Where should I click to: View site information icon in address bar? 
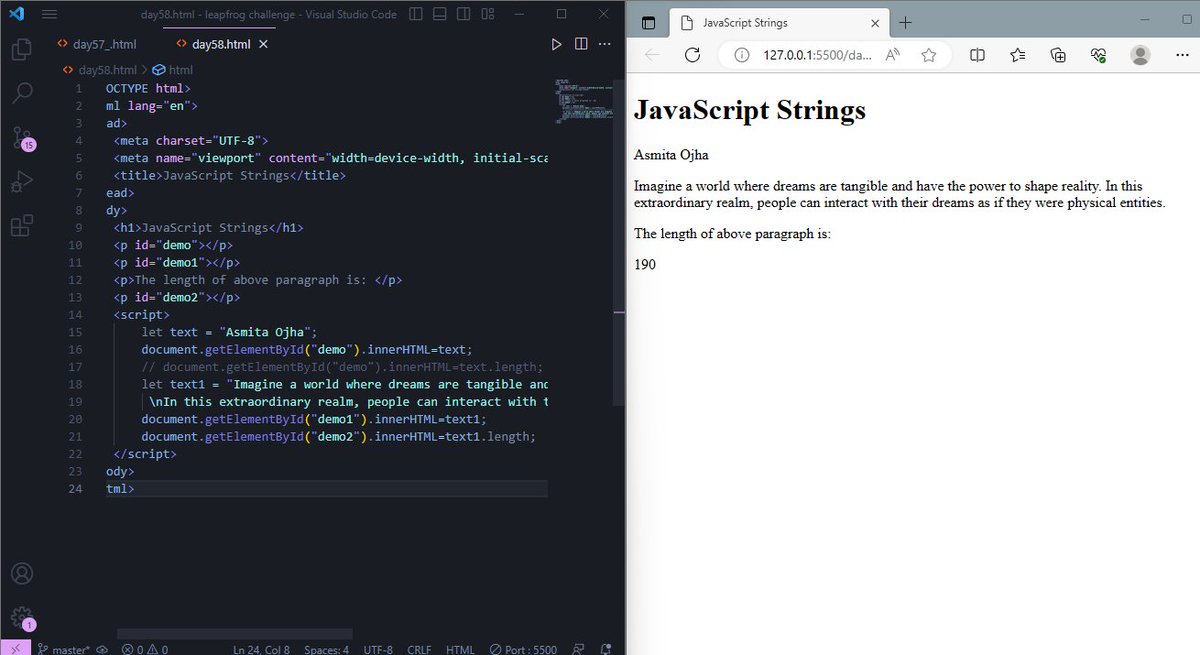point(741,55)
